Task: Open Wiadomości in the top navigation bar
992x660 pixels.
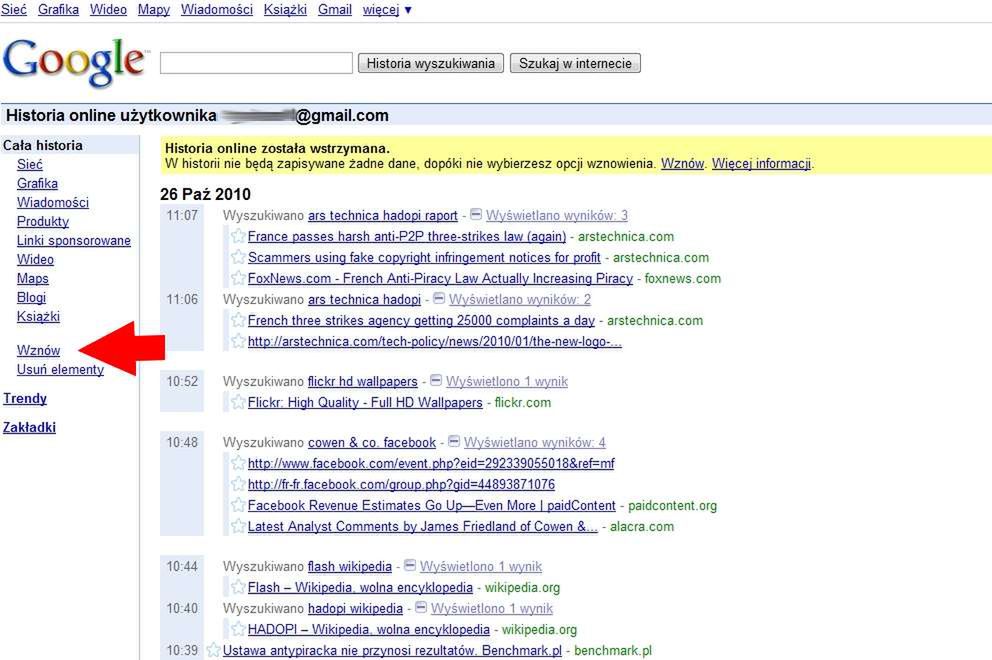Action: coord(217,9)
